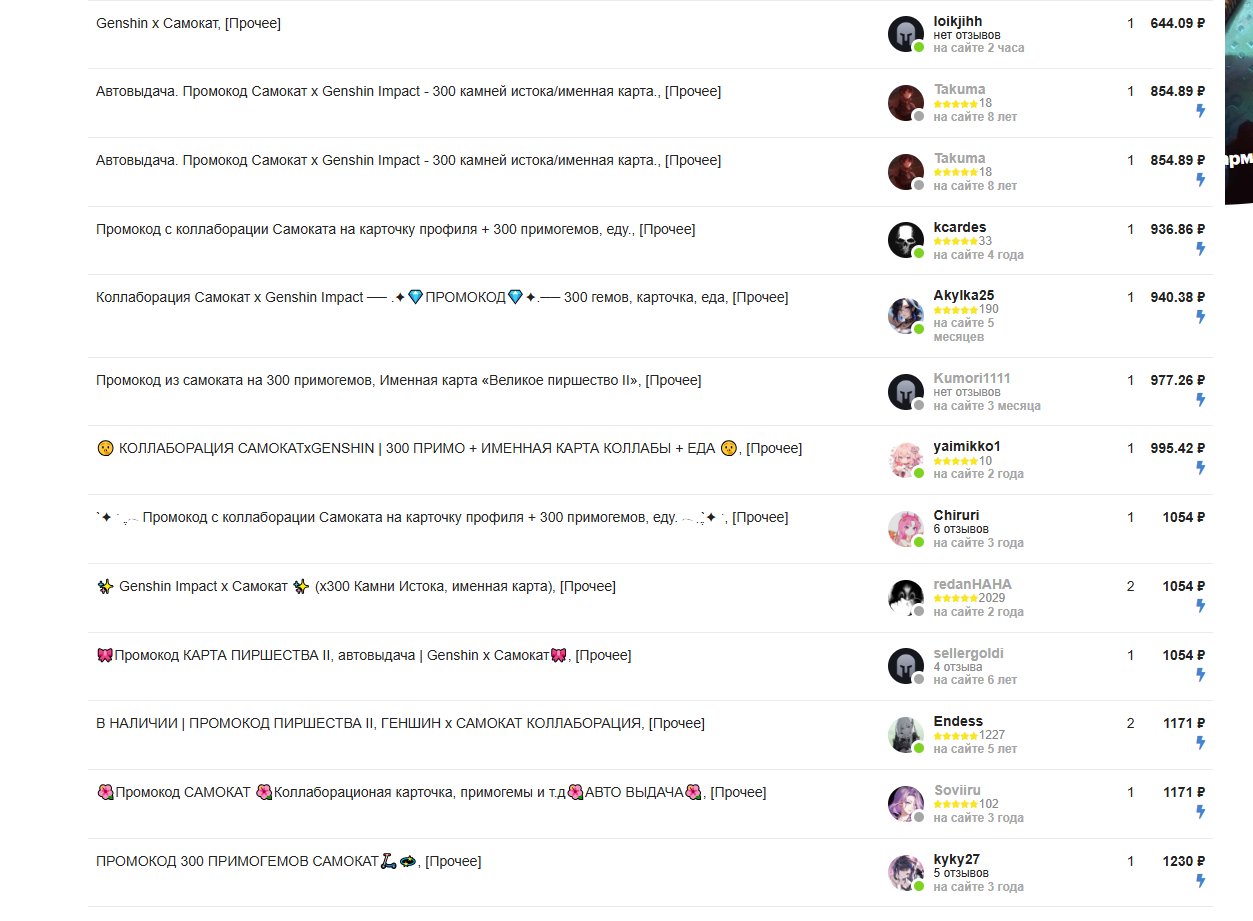The image size is (1253, 921).
Task: Click loikjihh seller avatar icon
Action: [x=906, y=34]
